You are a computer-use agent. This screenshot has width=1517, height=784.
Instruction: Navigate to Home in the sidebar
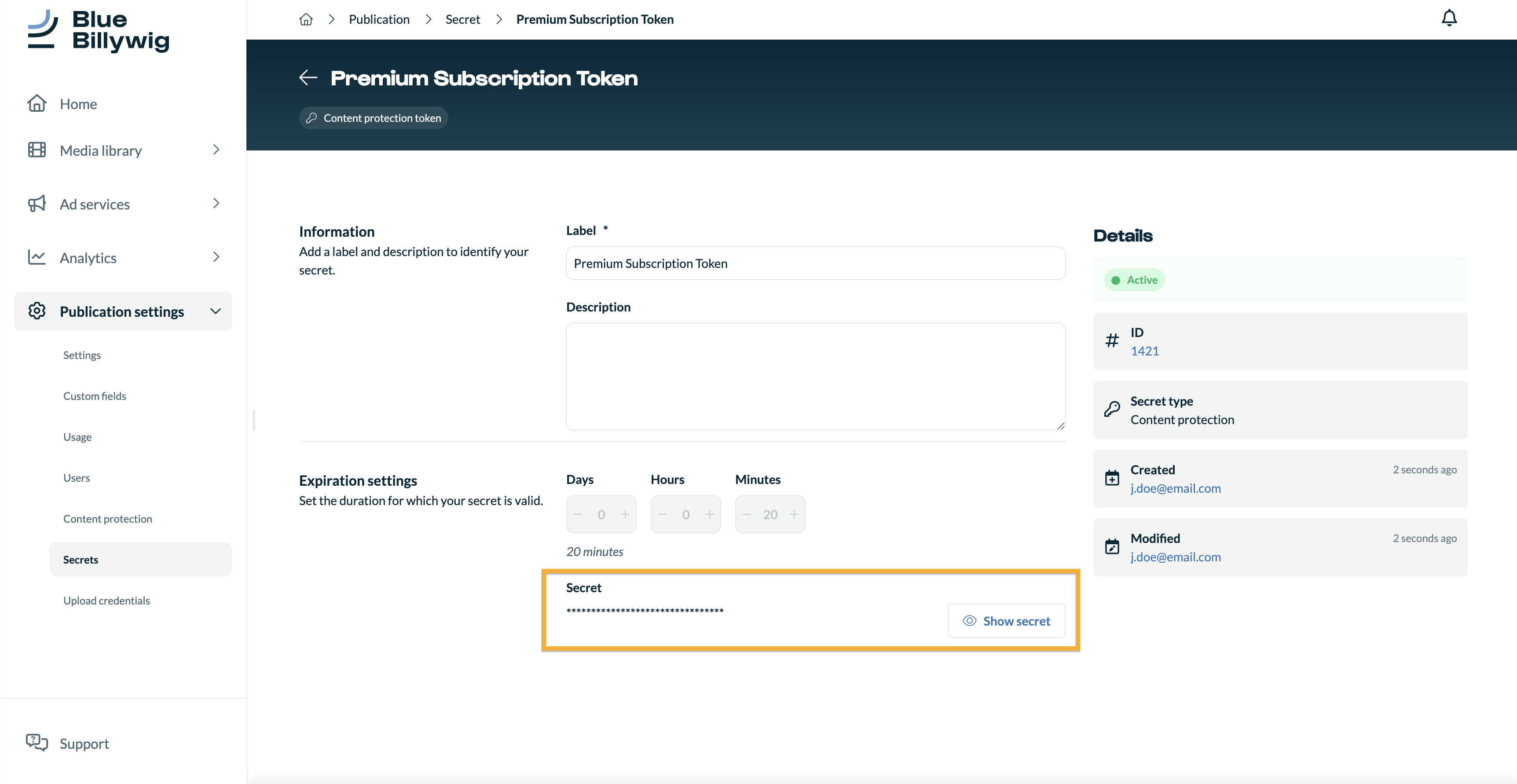coord(78,104)
